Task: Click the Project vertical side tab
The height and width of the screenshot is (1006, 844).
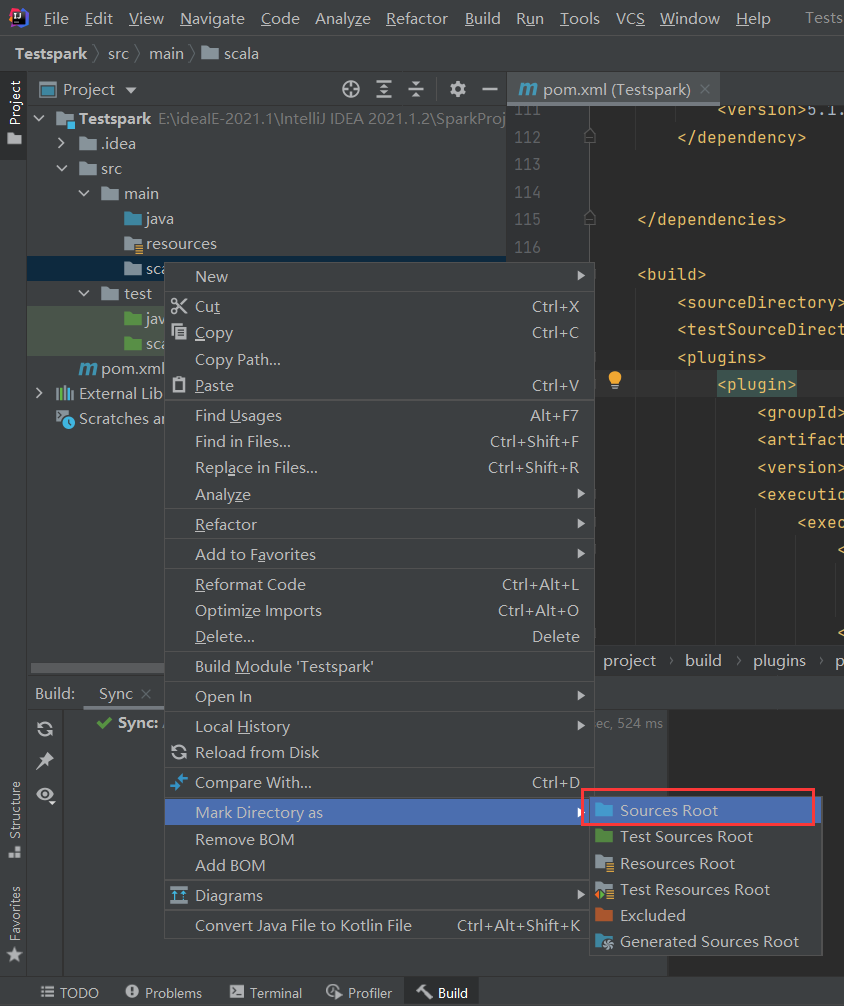Action: pos(14,113)
